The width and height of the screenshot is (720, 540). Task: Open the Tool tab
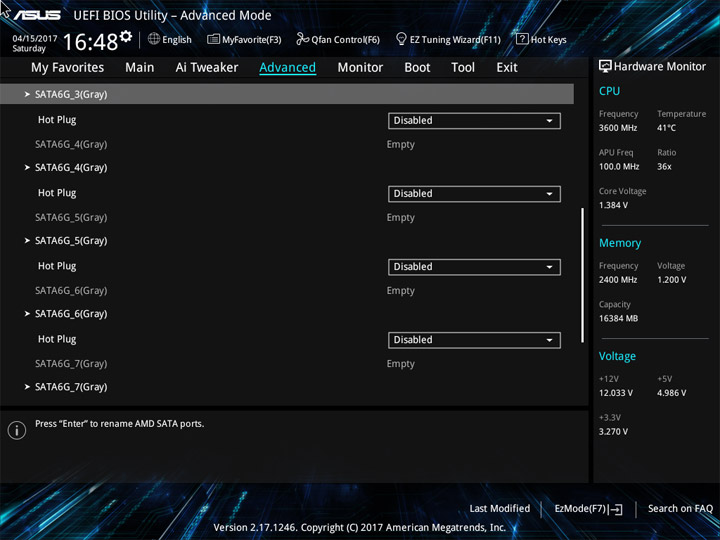[x=463, y=68]
